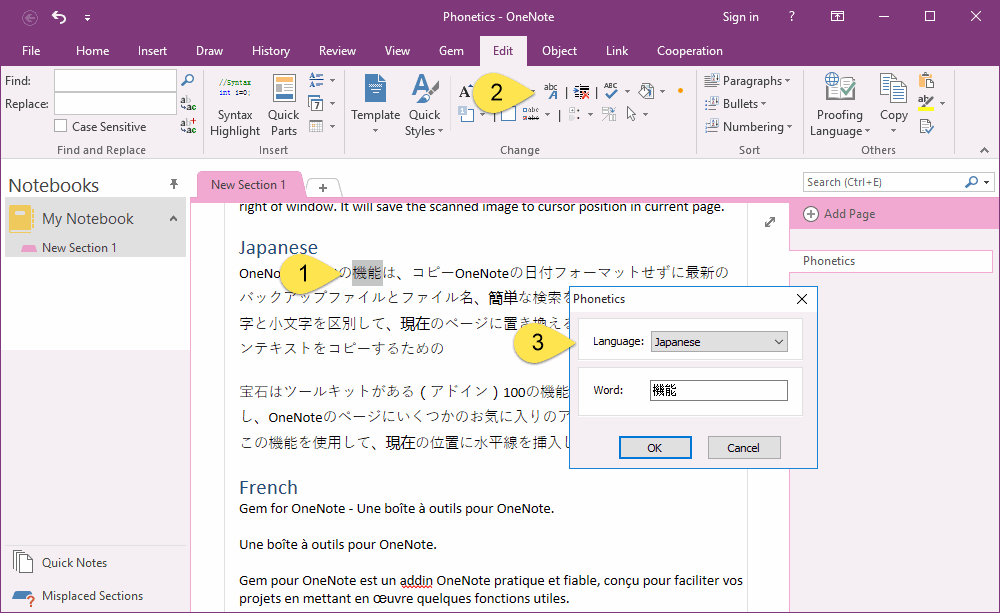This screenshot has width=1000, height=613.
Task: Click the Find text field
Action: 115,80
